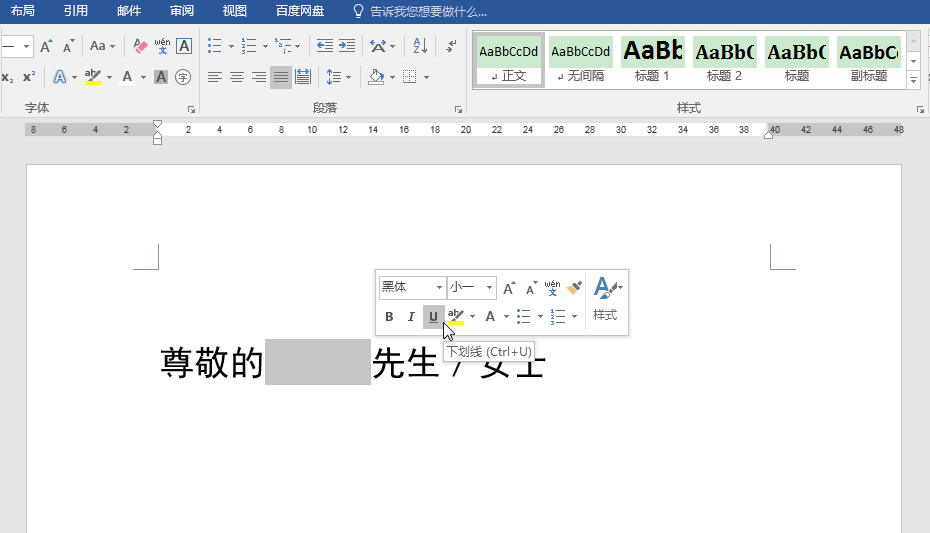Viewport: 930px width, 533px height.
Task: Apply yellow highlight color in ribbon
Action: 93,77
